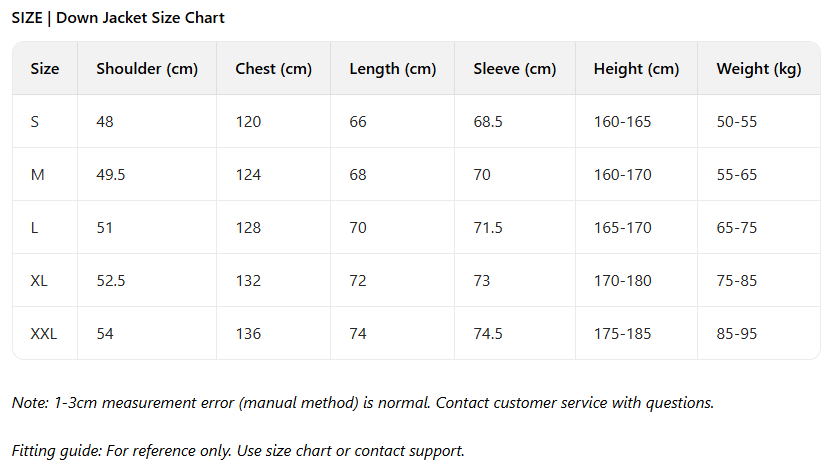The height and width of the screenshot is (472, 828).
Task: Click the Size column header
Action: tap(45, 69)
